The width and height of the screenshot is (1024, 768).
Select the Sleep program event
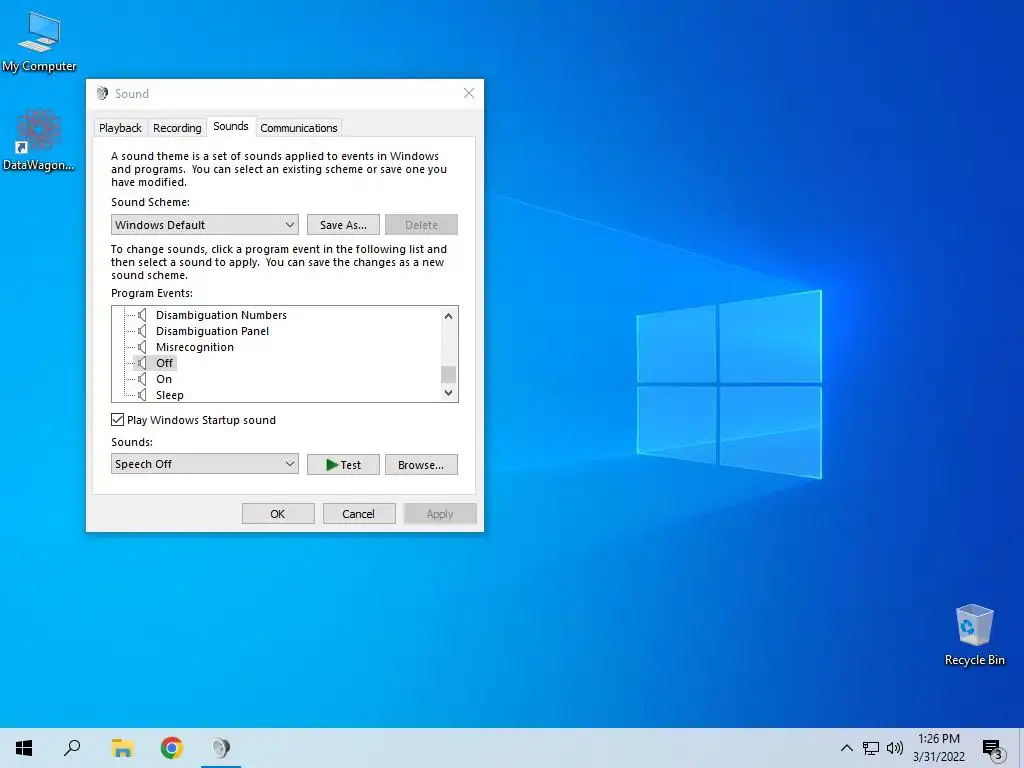pos(170,395)
